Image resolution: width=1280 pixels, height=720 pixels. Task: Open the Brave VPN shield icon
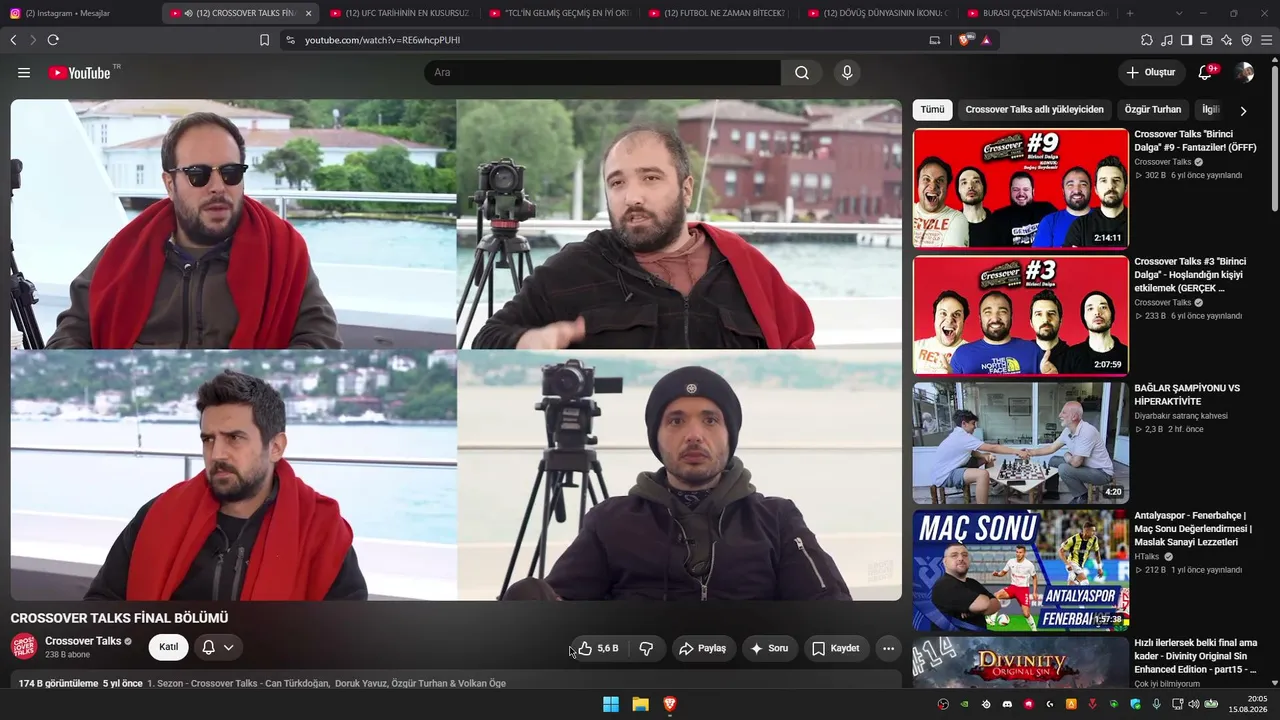1246,40
